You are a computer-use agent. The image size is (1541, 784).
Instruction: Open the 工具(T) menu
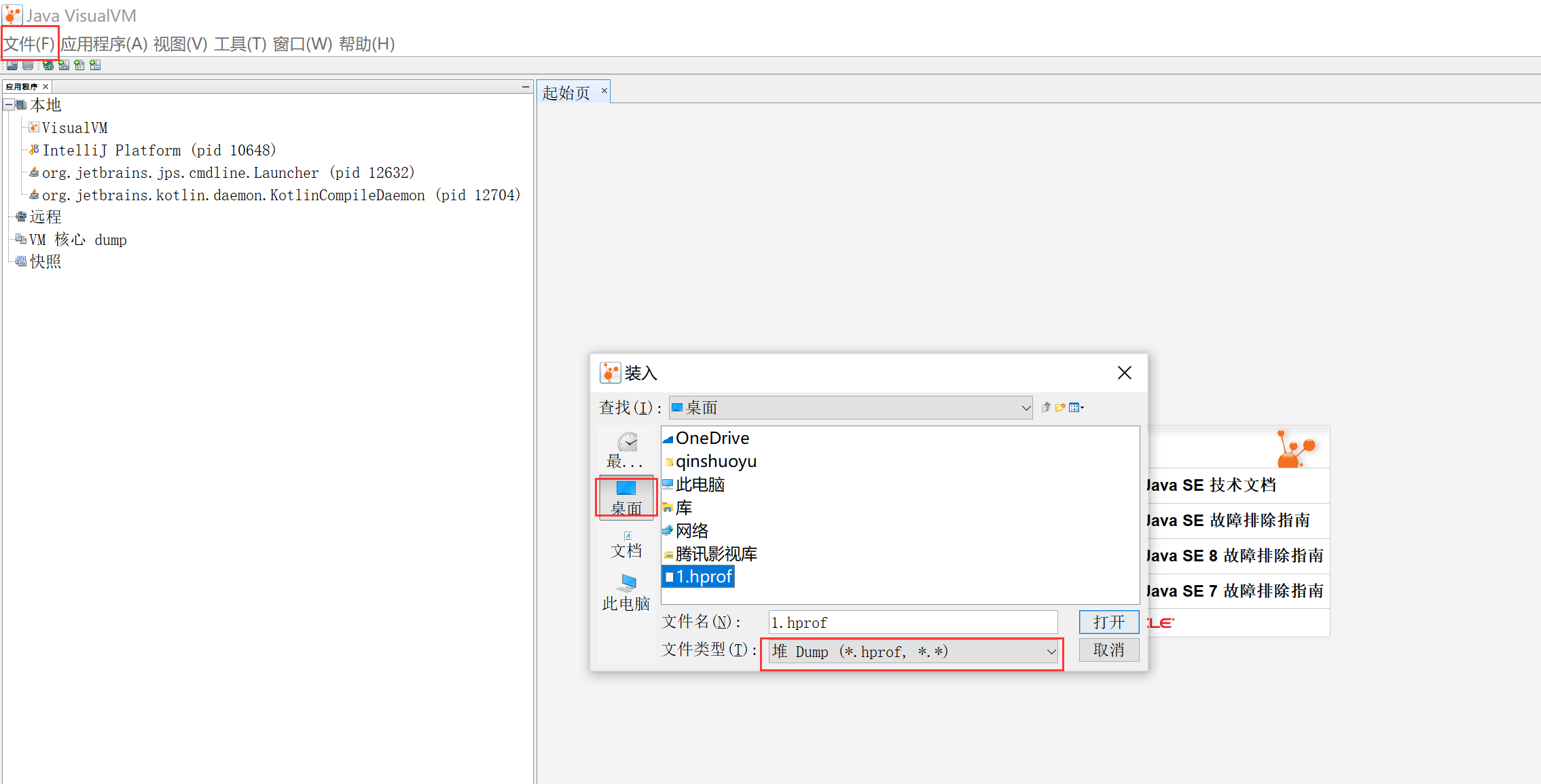click(x=240, y=44)
